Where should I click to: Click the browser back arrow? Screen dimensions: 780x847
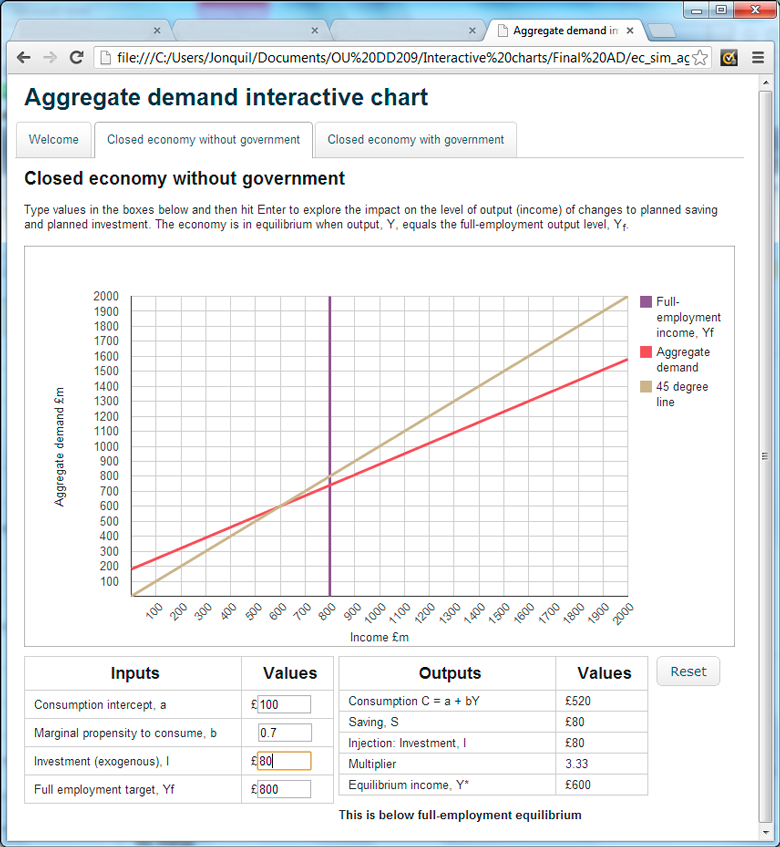[24, 58]
